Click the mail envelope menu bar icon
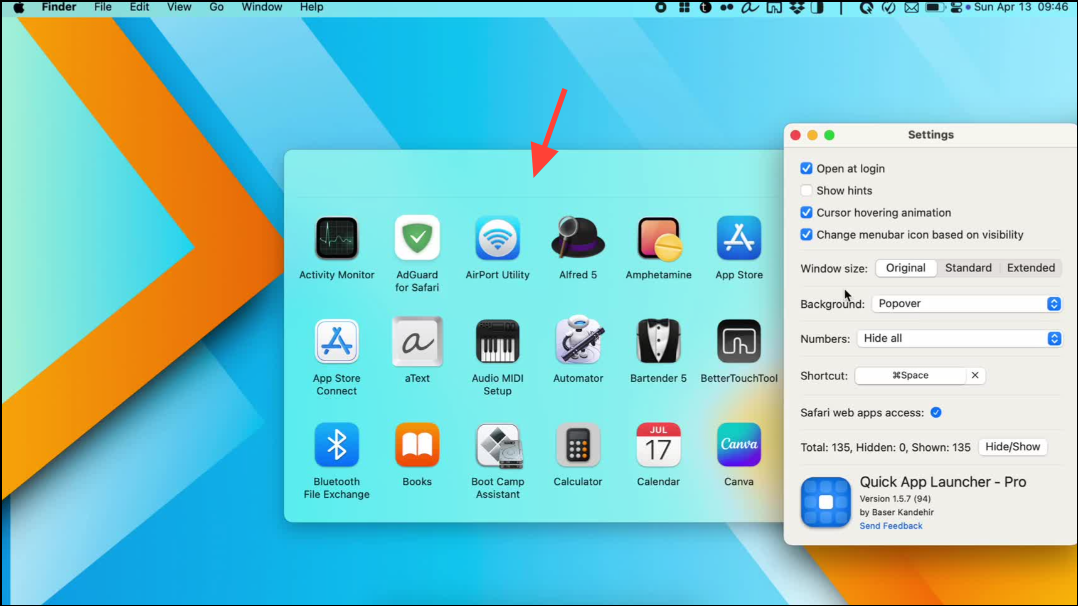The height and width of the screenshot is (606, 1078). point(912,8)
